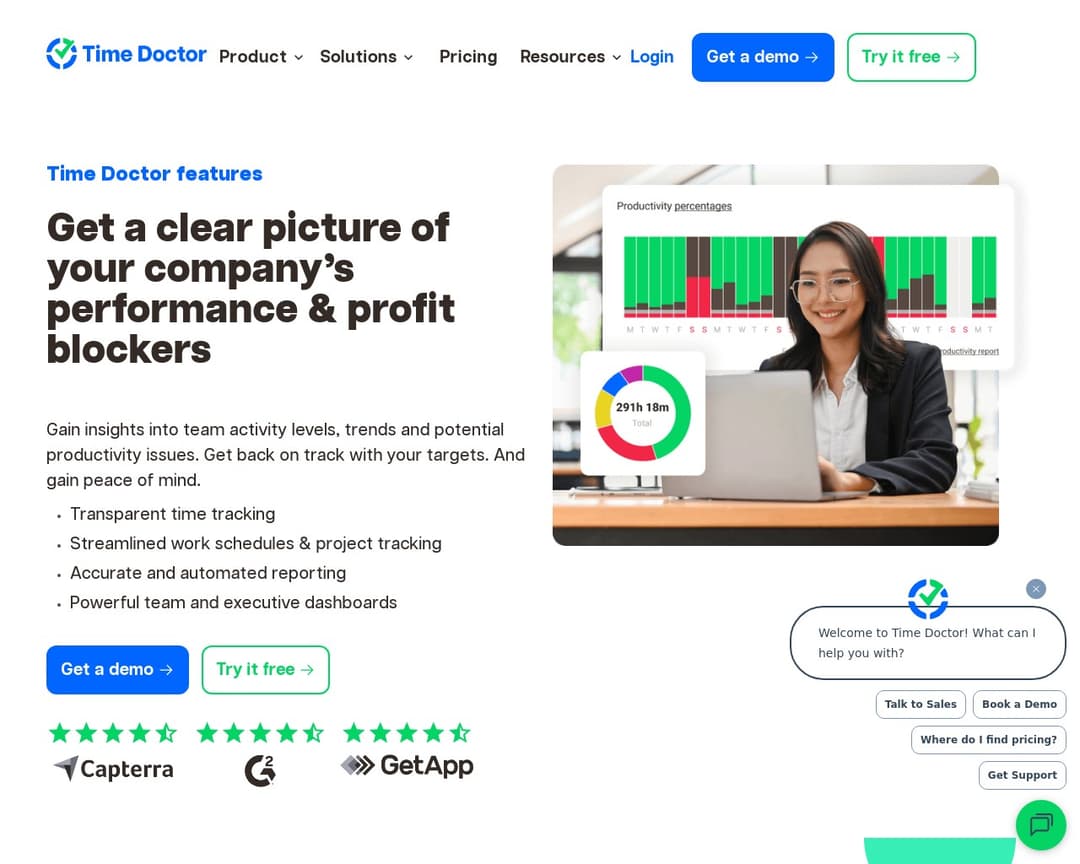1080x864 pixels.
Task: Click the GetApp rating logo
Action: coord(407,765)
